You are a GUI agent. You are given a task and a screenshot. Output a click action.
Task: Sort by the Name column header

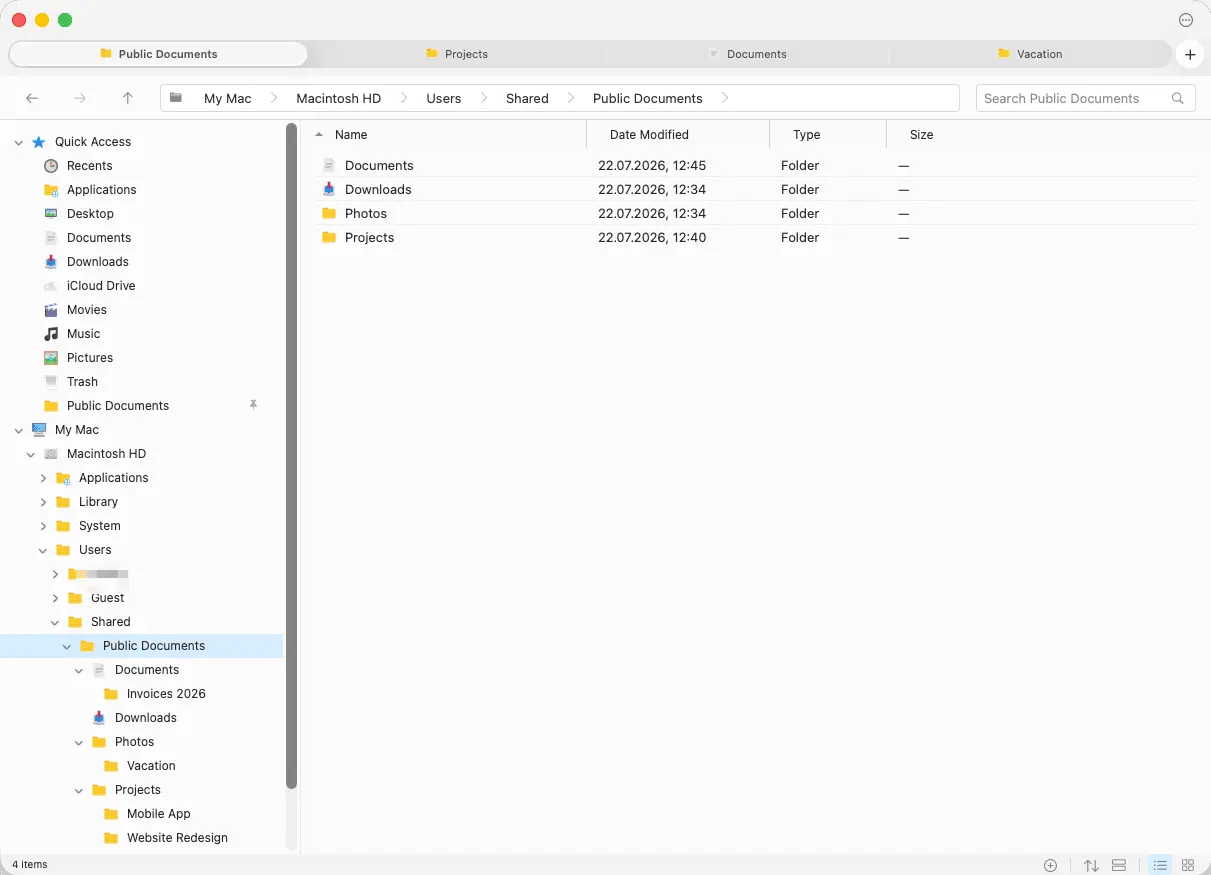tap(351, 134)
